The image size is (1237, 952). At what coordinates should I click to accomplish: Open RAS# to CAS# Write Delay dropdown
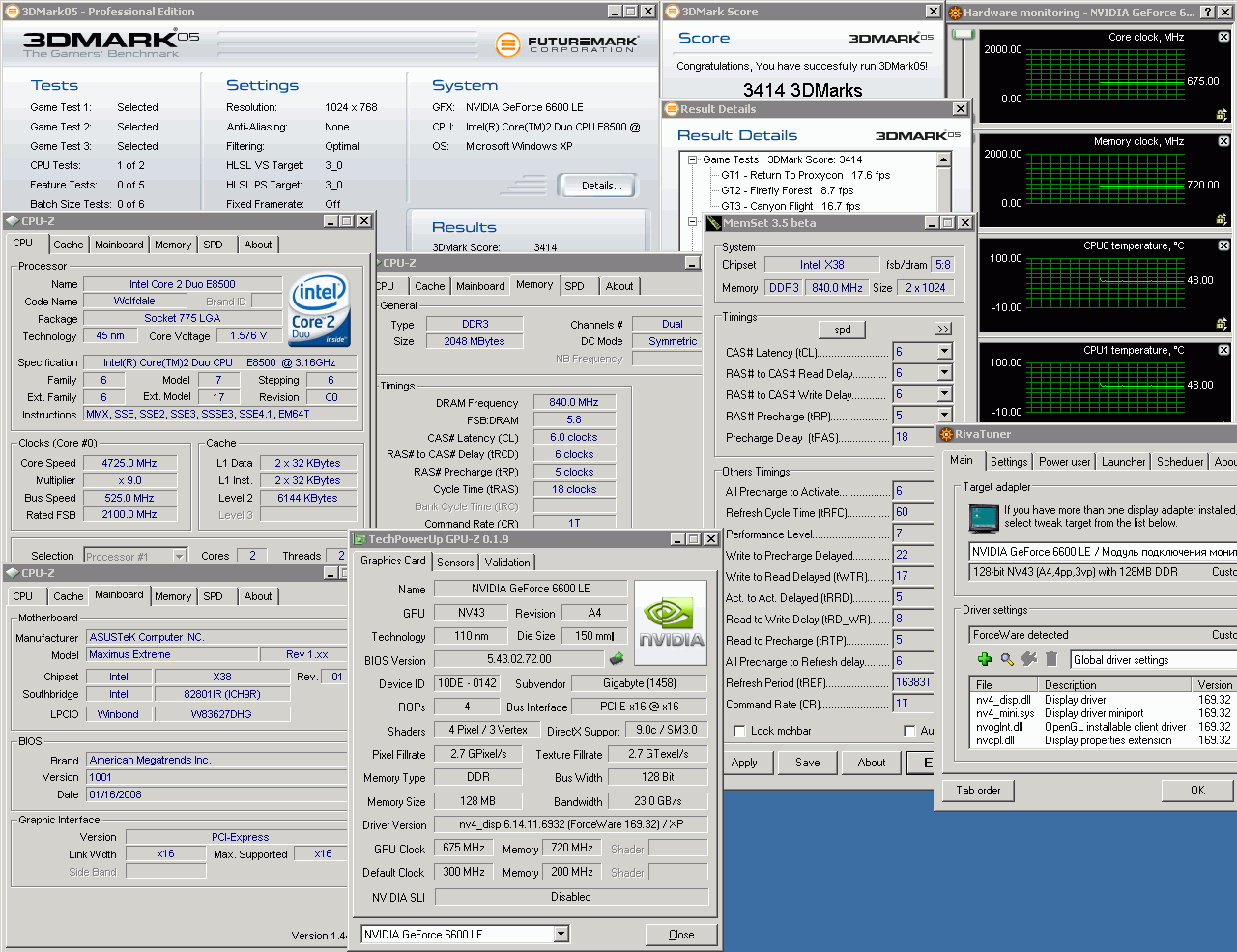pos(944,394)
